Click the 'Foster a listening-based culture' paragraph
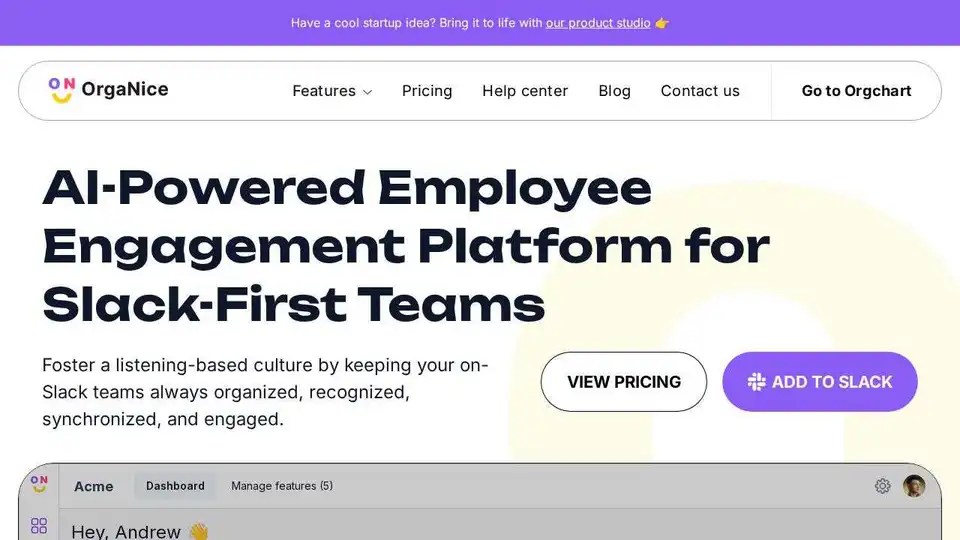Viewport: 960px width, 540px height. tap(265, 392)
